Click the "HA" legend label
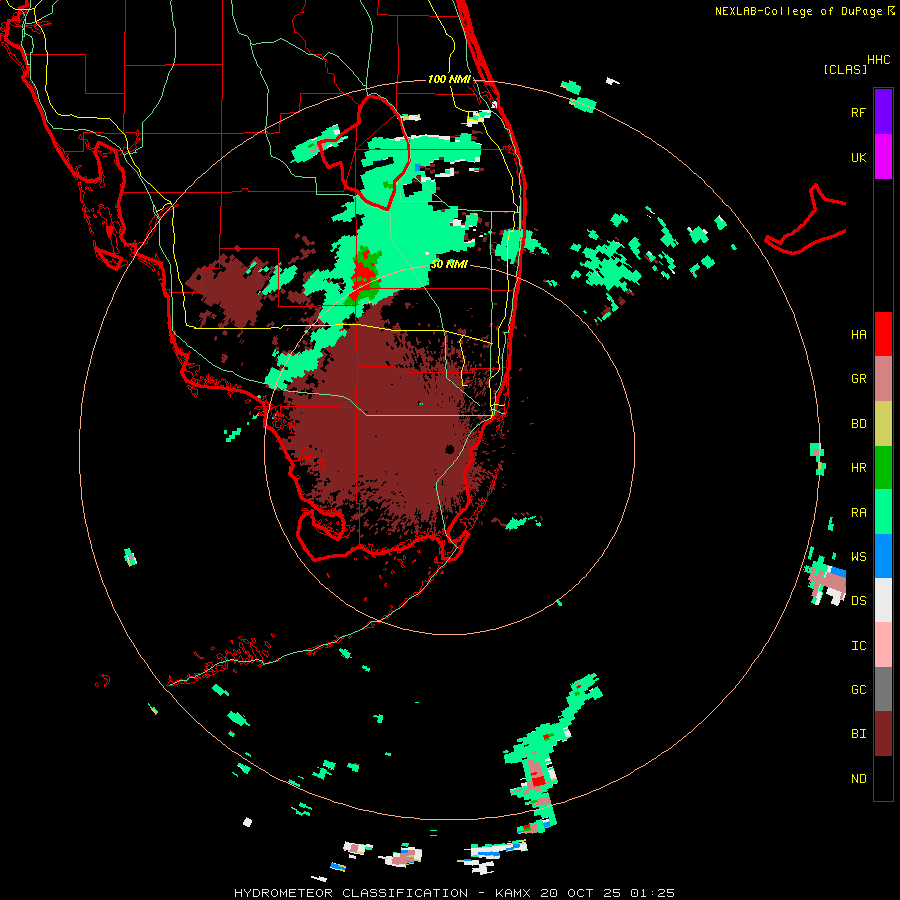 (x=858, y=335)
